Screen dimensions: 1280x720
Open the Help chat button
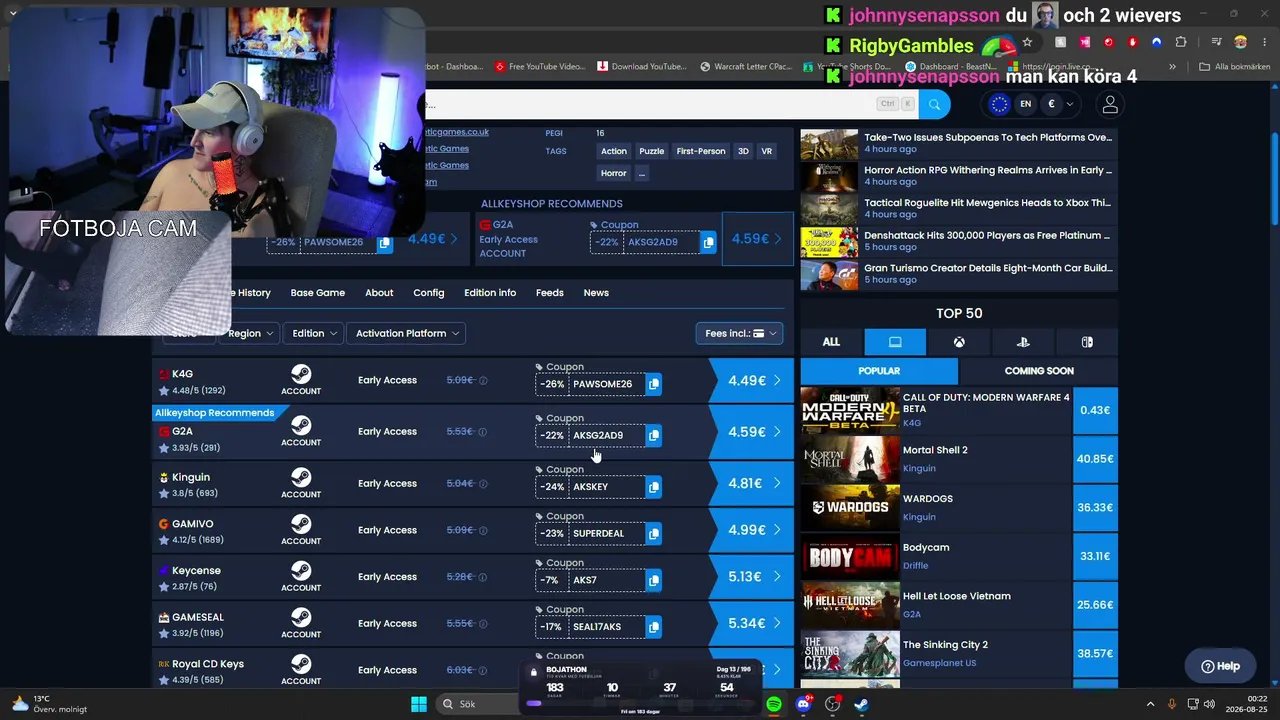tap(1220, 666)
